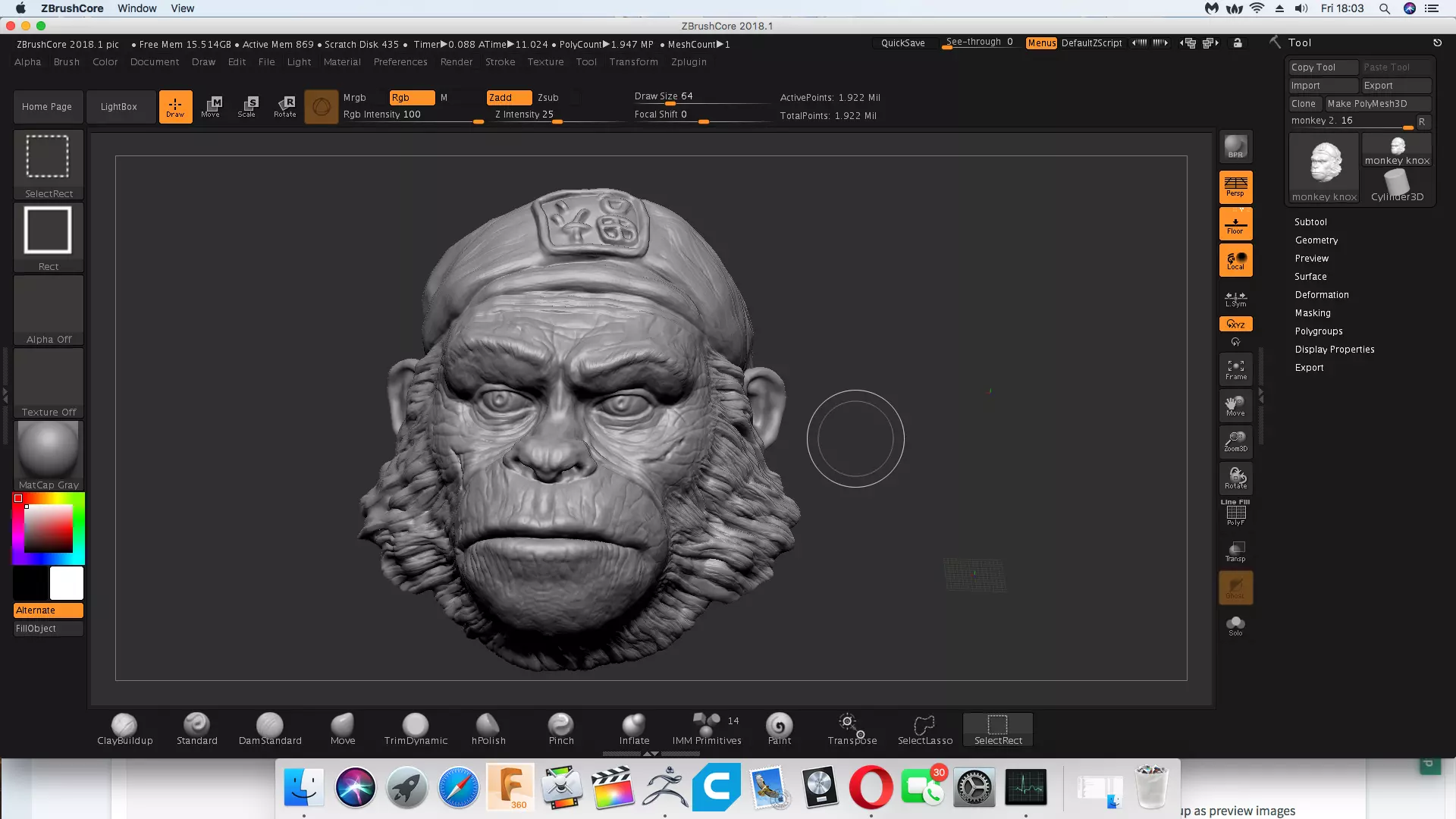This screenshot has height=819, width=1456.
Task: Adjust the Draw Size slider
Action: click(701, 99)
